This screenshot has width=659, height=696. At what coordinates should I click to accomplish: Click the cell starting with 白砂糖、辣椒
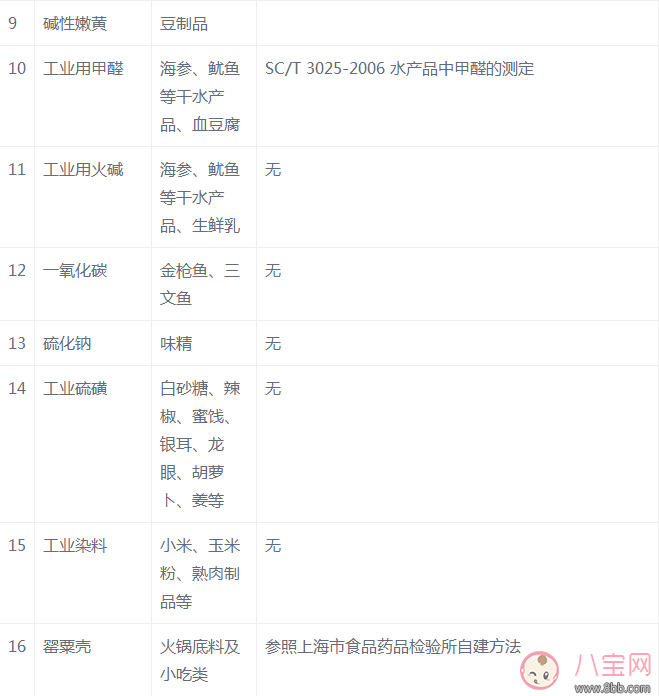[x=200, y=444]
